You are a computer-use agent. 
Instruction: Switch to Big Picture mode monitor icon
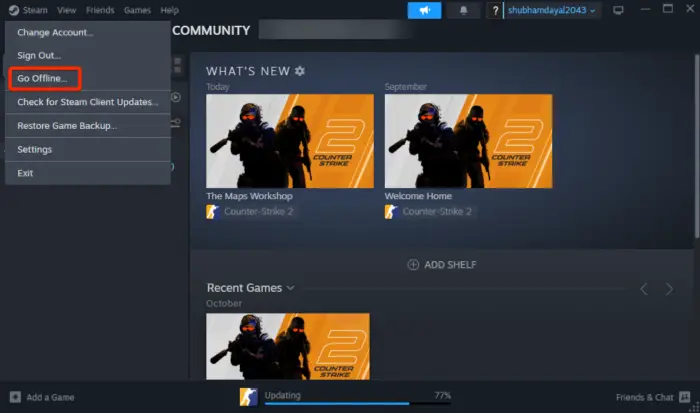coord(618,10)
